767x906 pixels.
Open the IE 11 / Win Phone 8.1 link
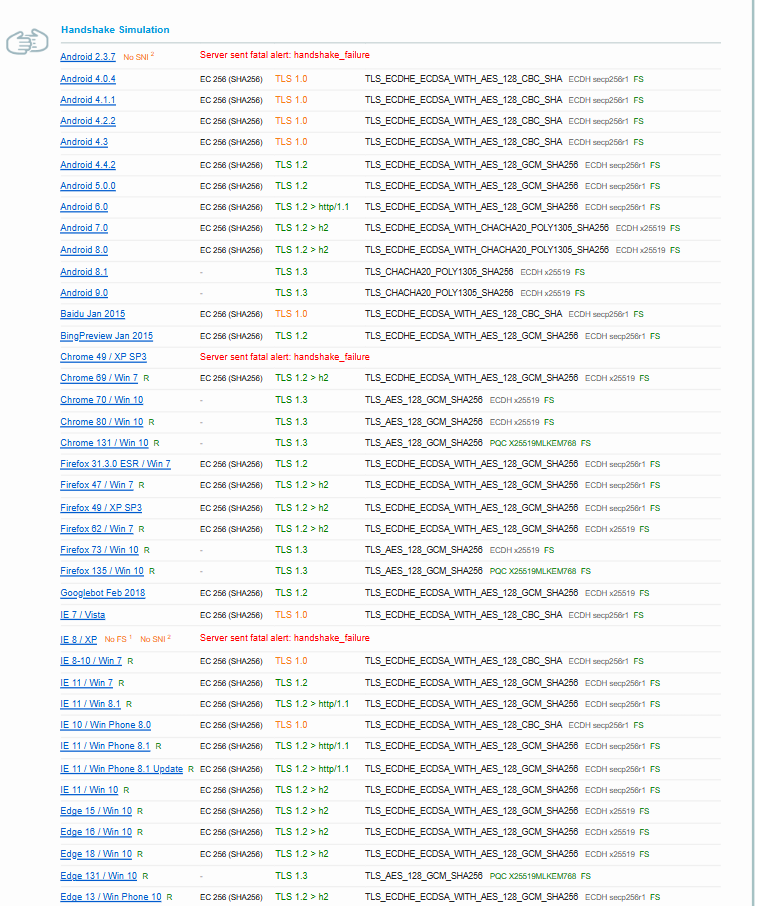105,746
